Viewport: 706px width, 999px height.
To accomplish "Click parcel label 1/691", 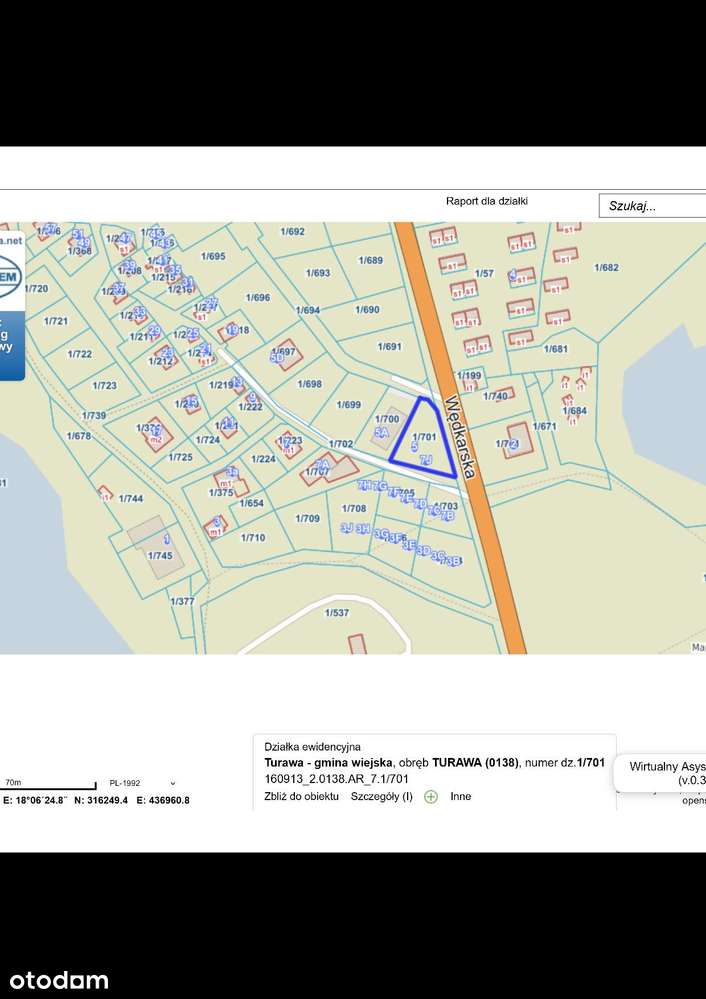I will tap(389, 347).
